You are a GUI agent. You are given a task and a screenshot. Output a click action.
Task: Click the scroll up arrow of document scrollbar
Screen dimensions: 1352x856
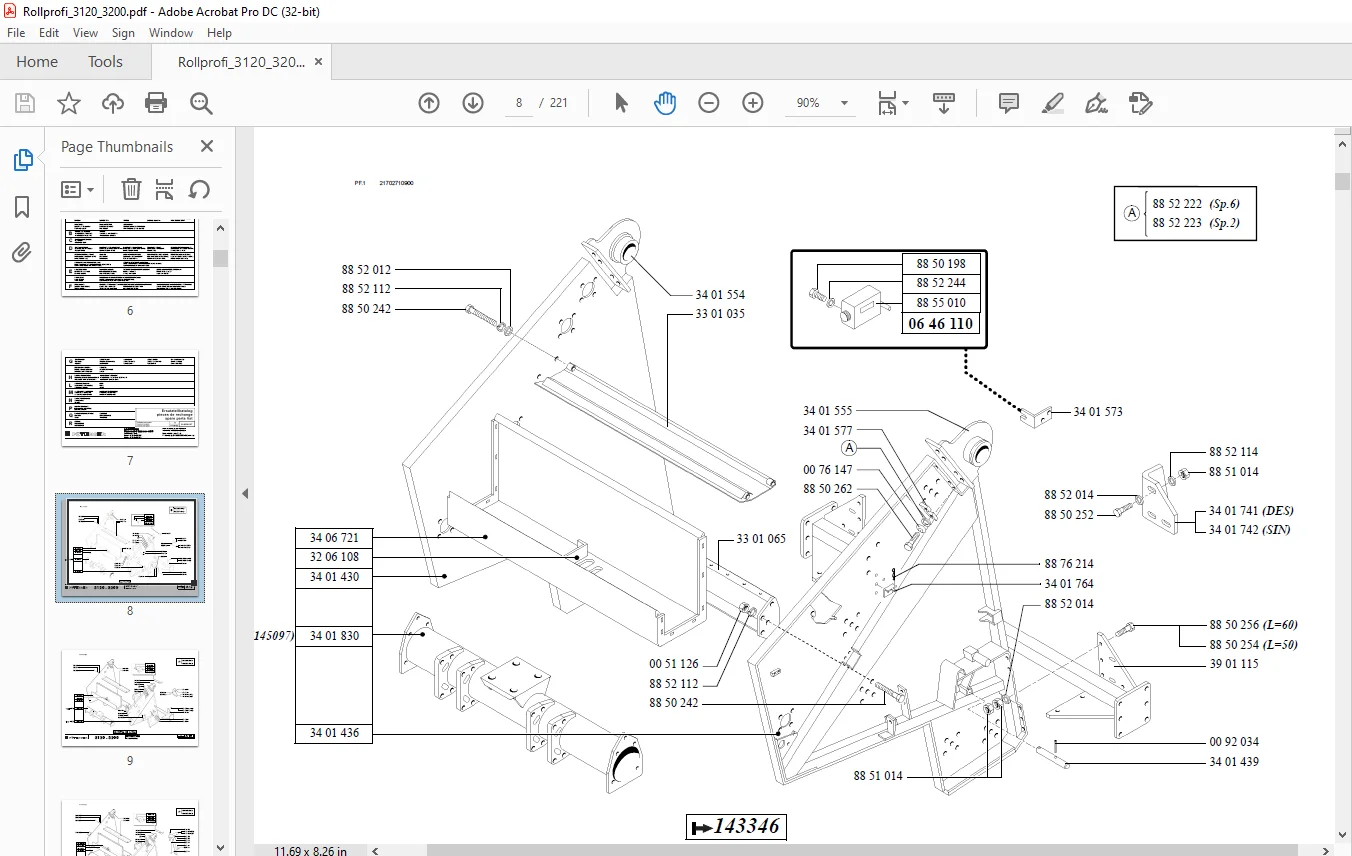click(x=1343, y=145)
